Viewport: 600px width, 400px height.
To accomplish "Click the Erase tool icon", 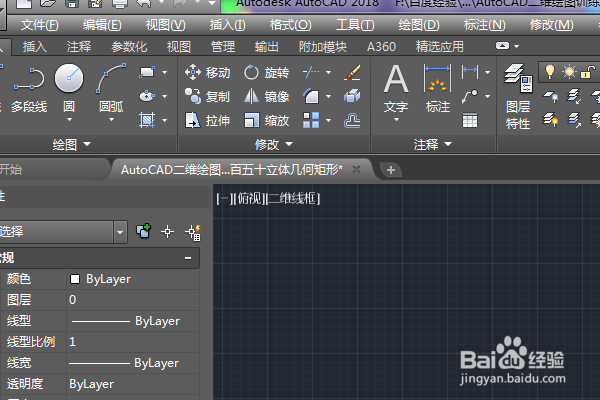I will coord(352,72).
